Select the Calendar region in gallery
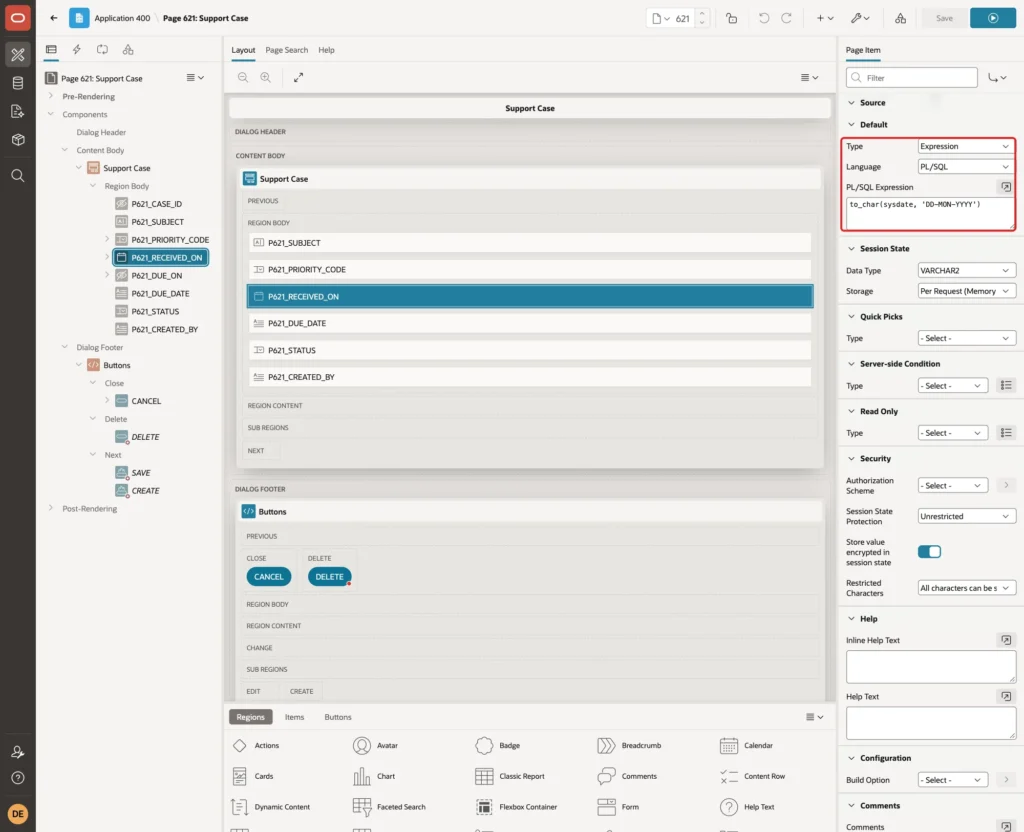The image size is (1024, 832). pyautogui.click(x=747, y=745)
